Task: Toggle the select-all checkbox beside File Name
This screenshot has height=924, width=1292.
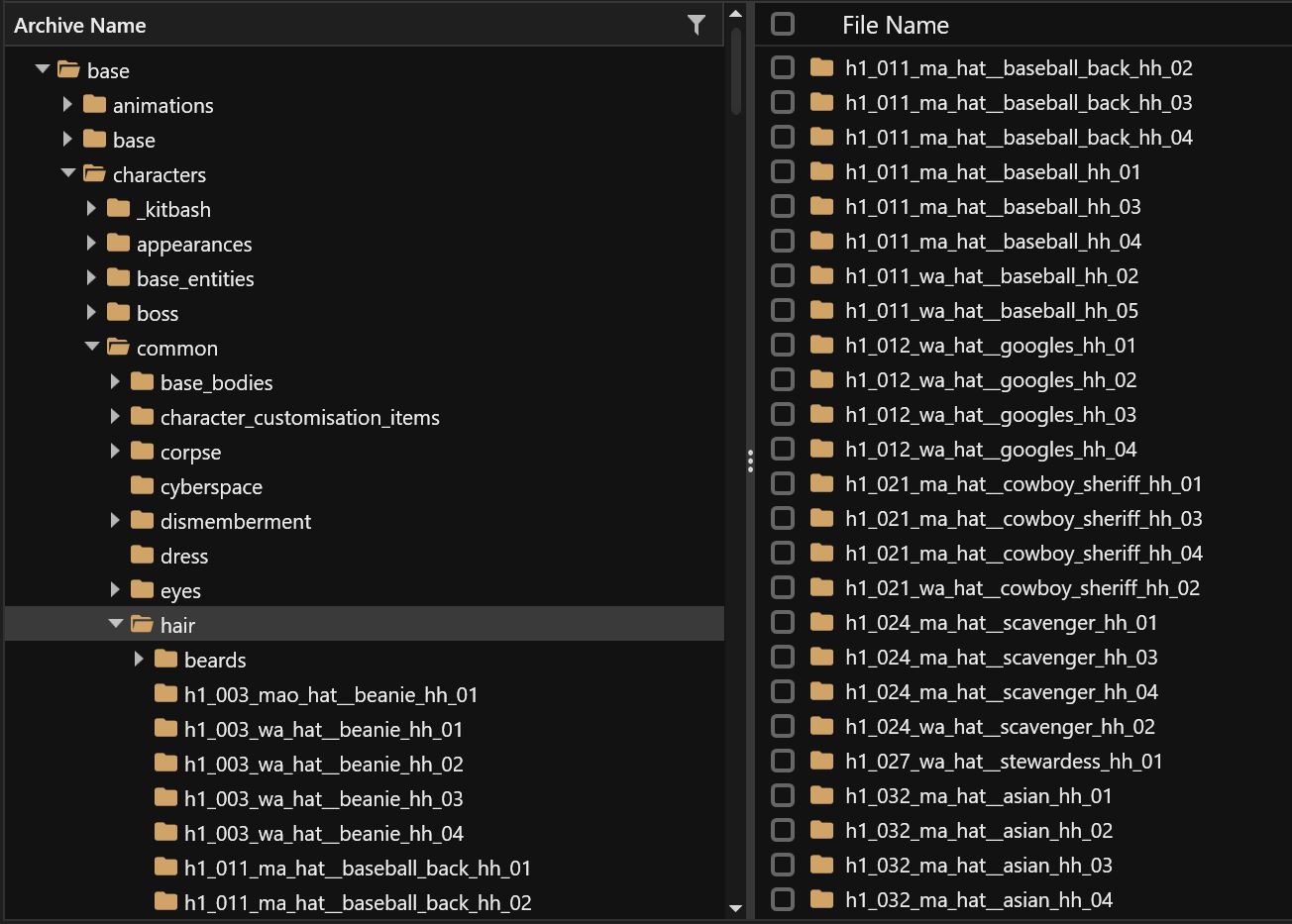Action: pyautogui.click(x=783, y=25)
